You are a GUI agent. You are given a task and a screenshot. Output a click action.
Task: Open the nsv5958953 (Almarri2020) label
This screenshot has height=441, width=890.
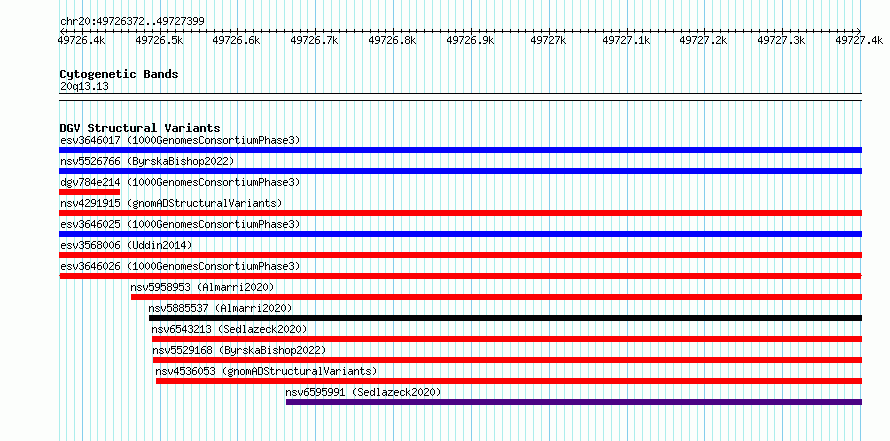202,287
